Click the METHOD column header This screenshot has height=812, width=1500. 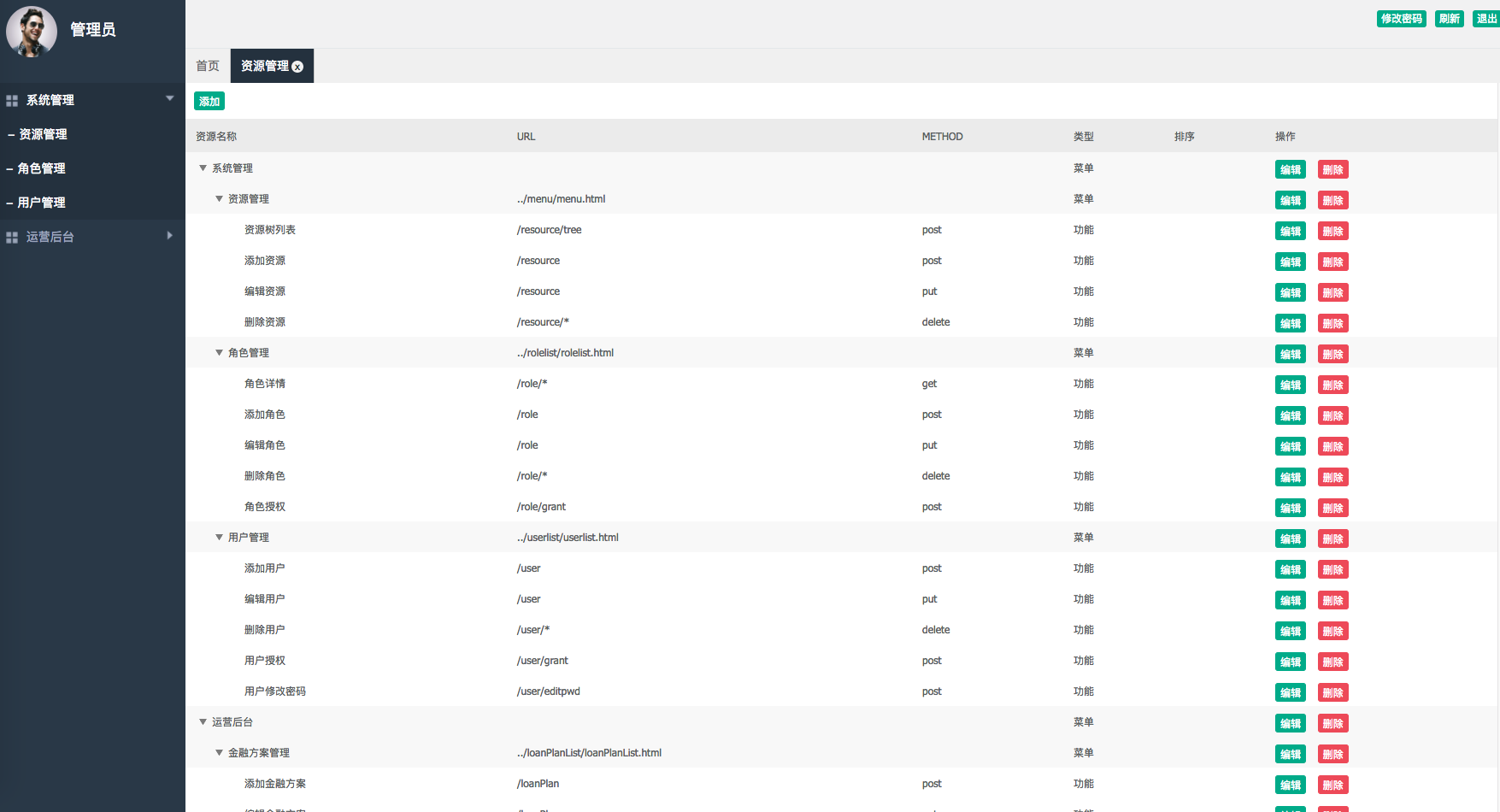click(942, 137)
